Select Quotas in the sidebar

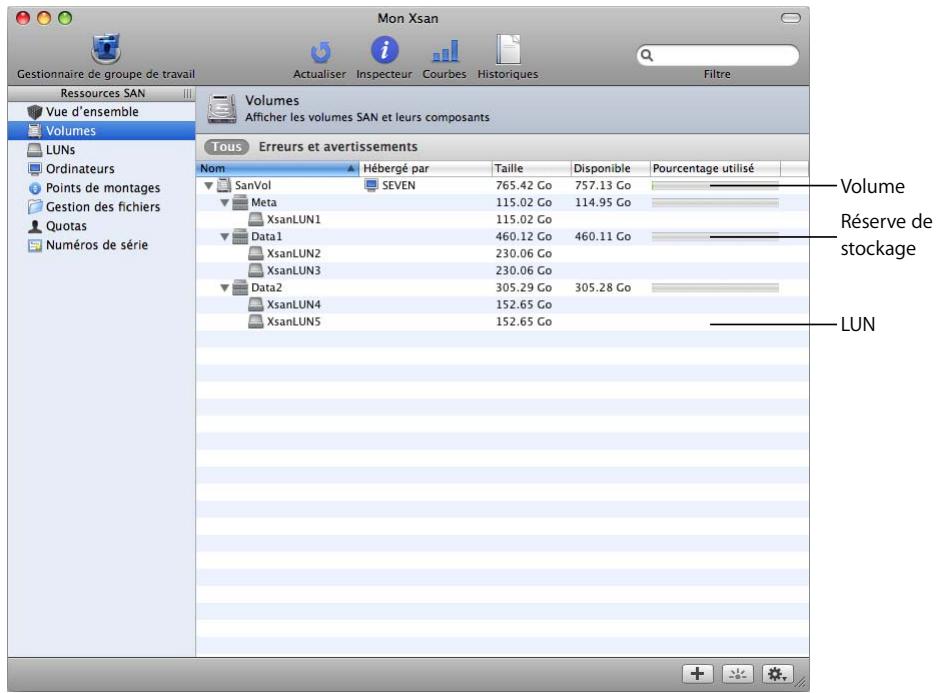57,226
